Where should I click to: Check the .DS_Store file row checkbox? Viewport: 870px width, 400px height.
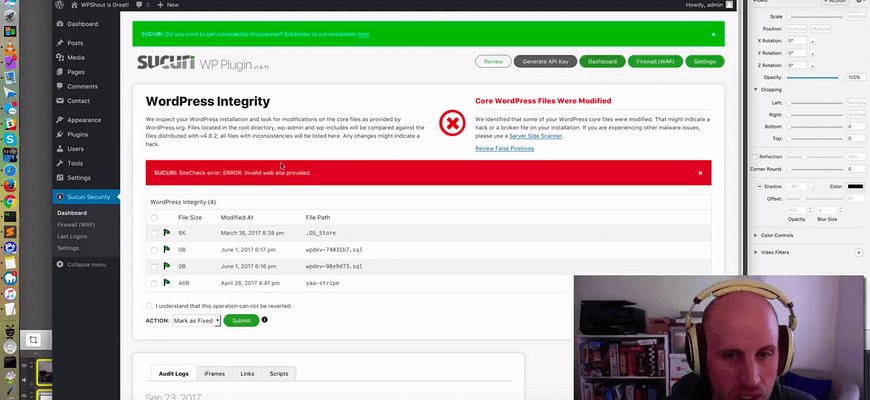click(154, 233)
